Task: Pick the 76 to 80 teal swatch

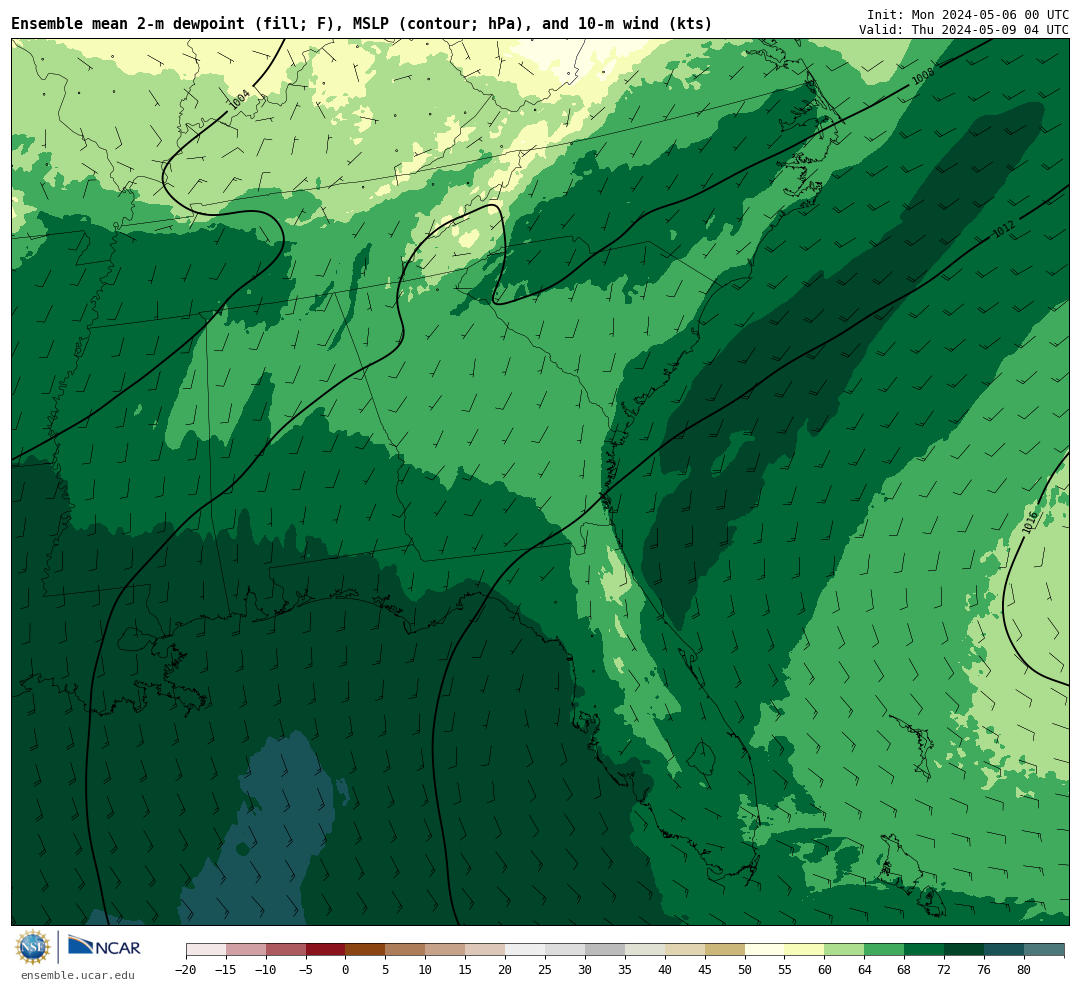Action: (1004, 950)
